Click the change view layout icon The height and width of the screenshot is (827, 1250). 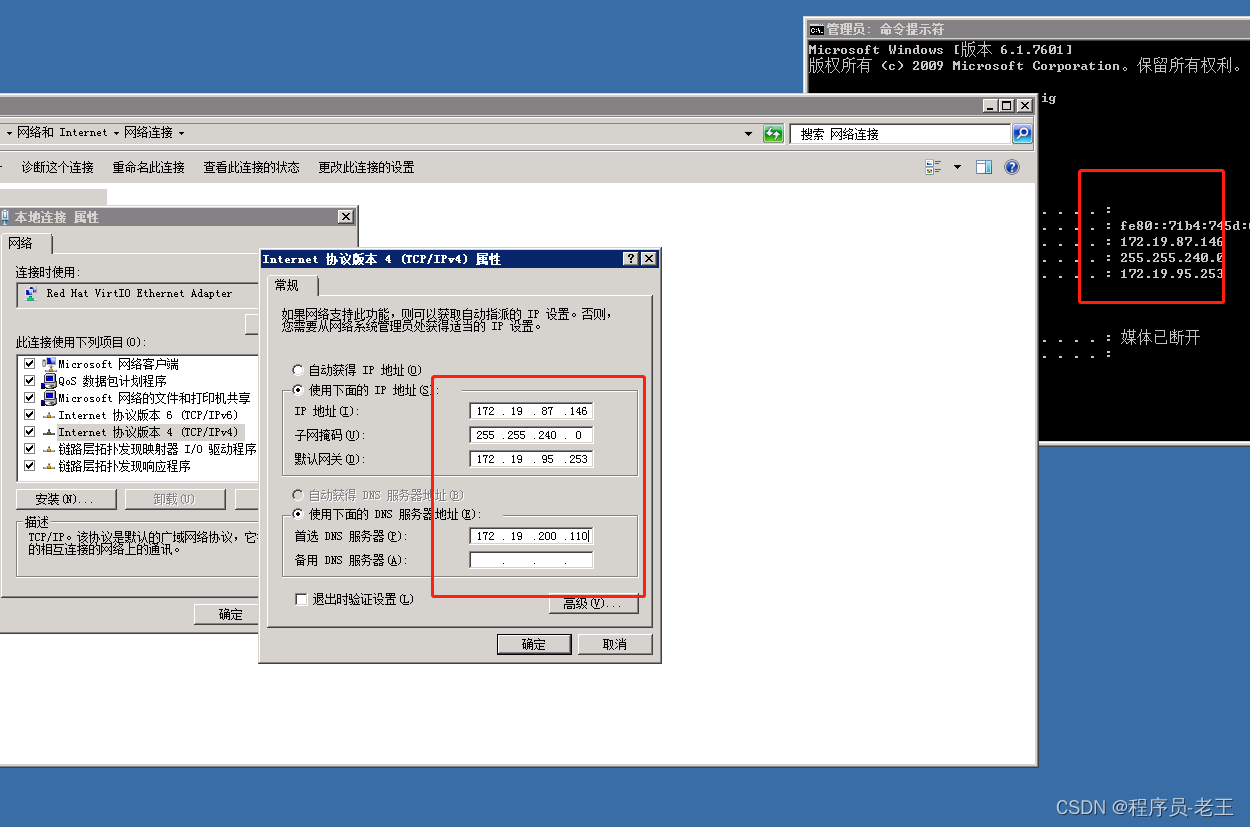click(x=933, y=168)
